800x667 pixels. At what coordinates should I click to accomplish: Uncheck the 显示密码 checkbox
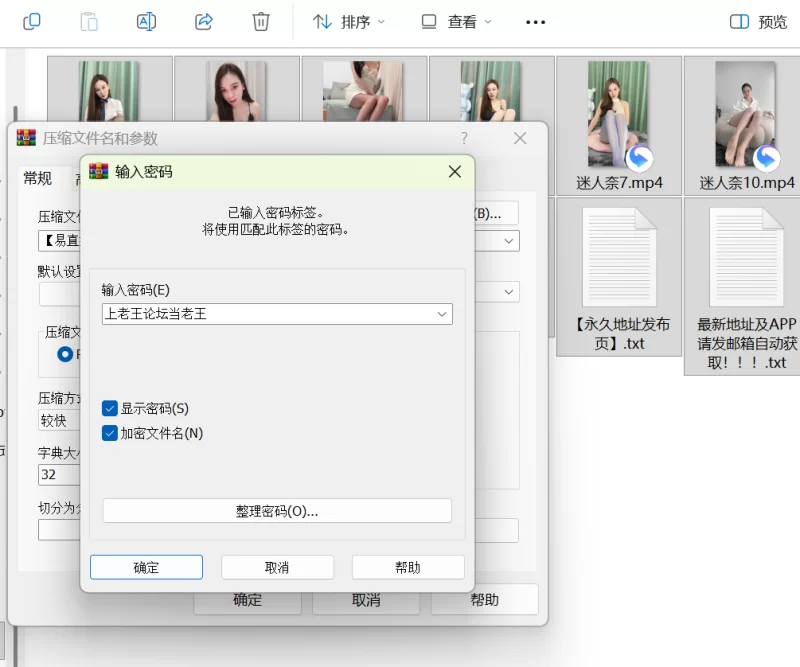click(x=110, y=408)
